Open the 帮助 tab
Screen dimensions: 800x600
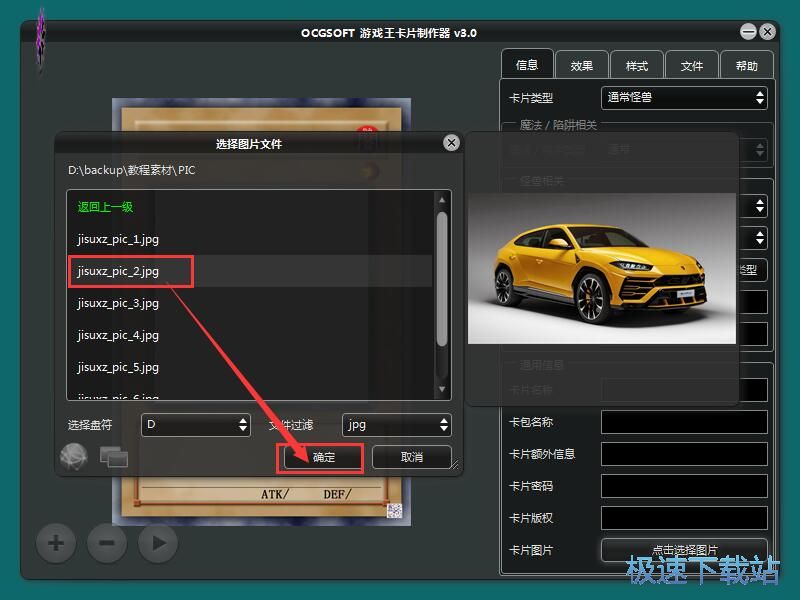click(x=746, y=65)
